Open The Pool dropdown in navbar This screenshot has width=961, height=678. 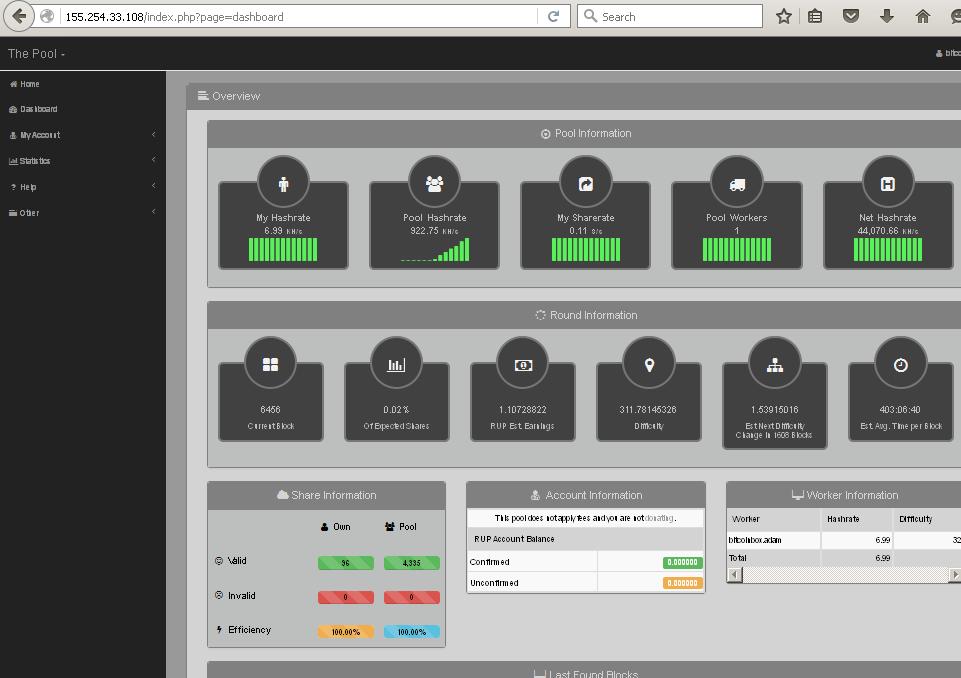tap(36, 54)
